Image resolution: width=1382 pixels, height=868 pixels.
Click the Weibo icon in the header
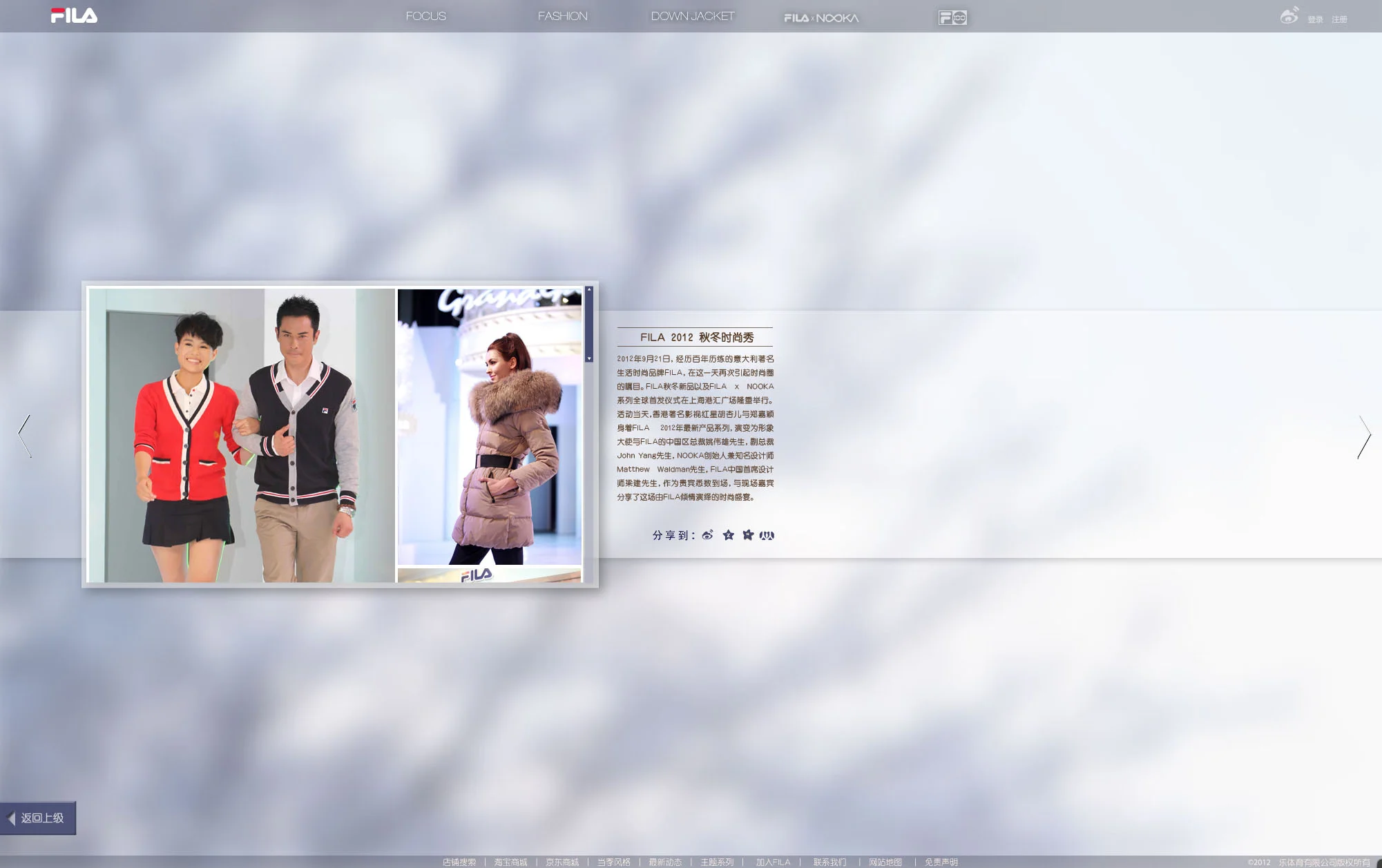click(1289, 15)
